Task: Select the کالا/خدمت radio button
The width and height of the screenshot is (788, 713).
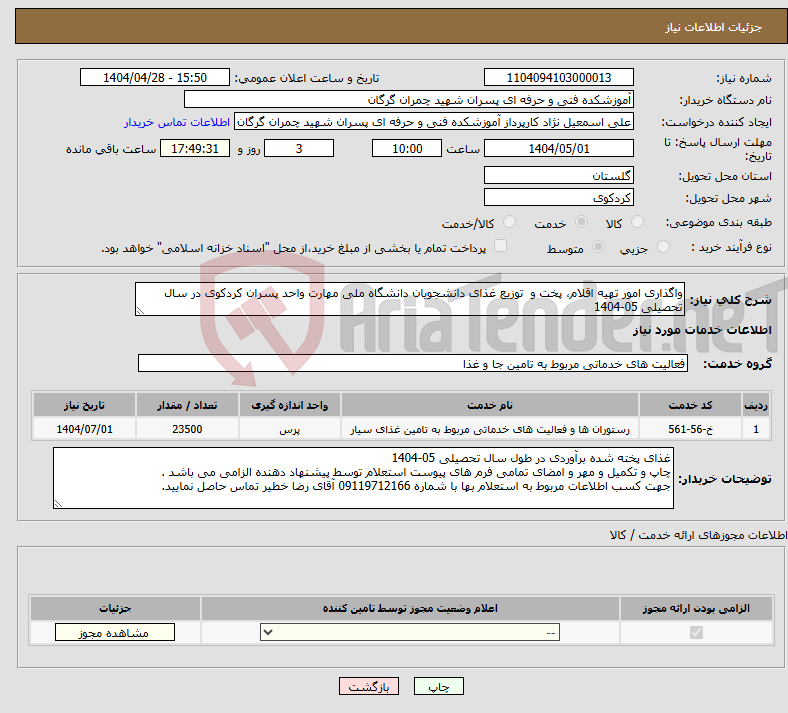Action: pyautogui.click(x=510, y=222)
